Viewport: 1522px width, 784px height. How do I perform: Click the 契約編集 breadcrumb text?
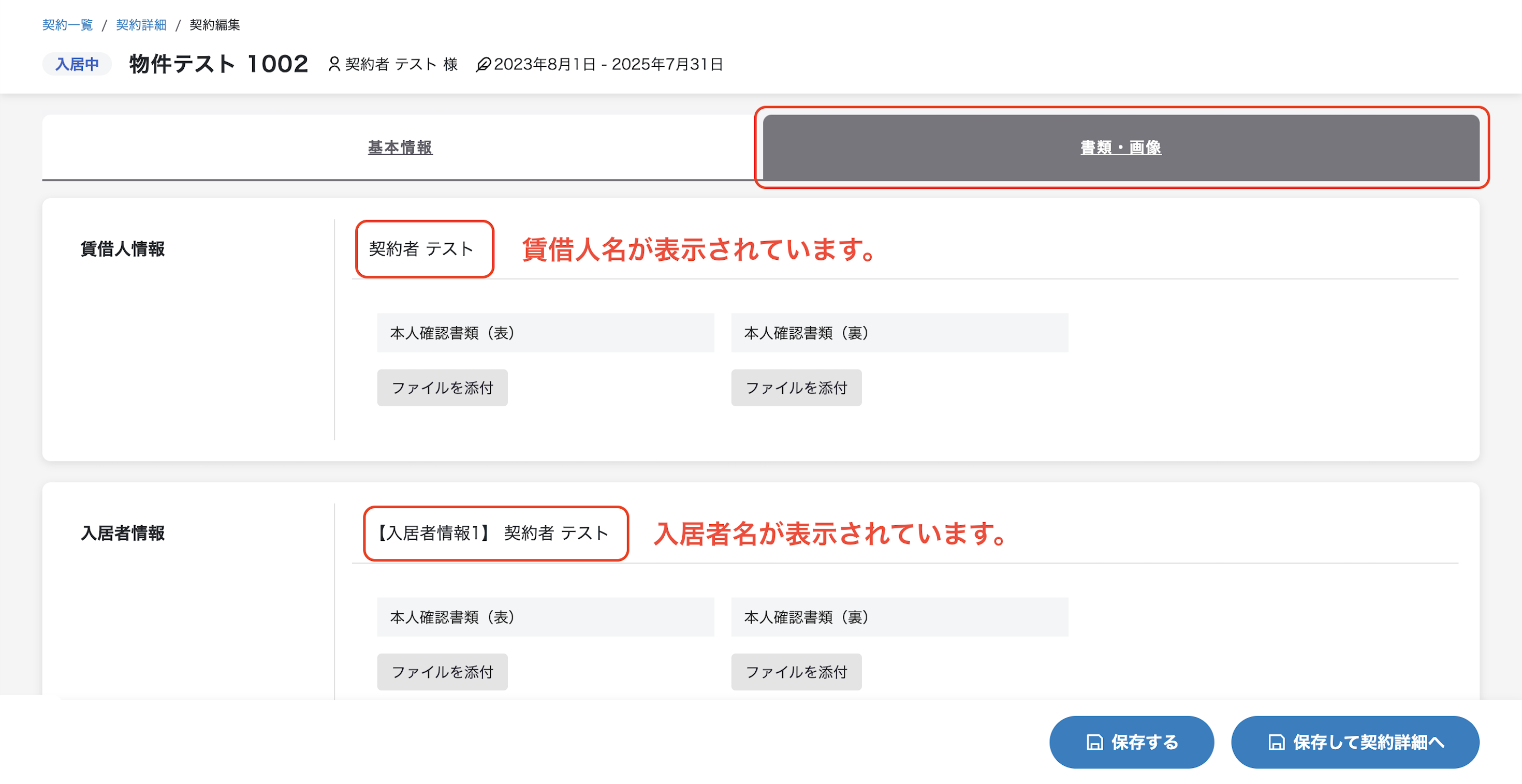(x=214, y=25)
